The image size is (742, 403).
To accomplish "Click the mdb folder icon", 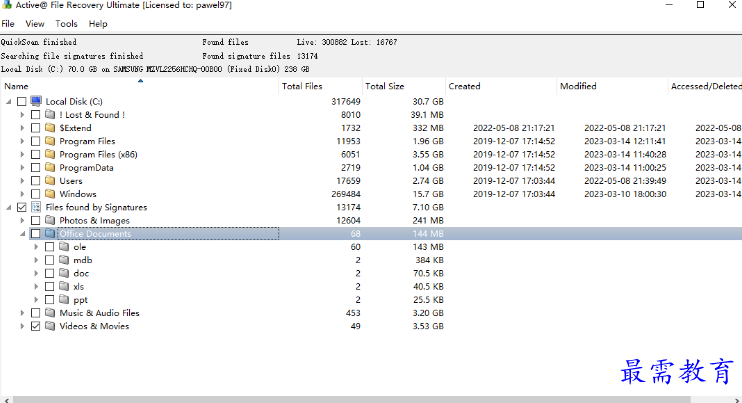I will click(64, 260).
